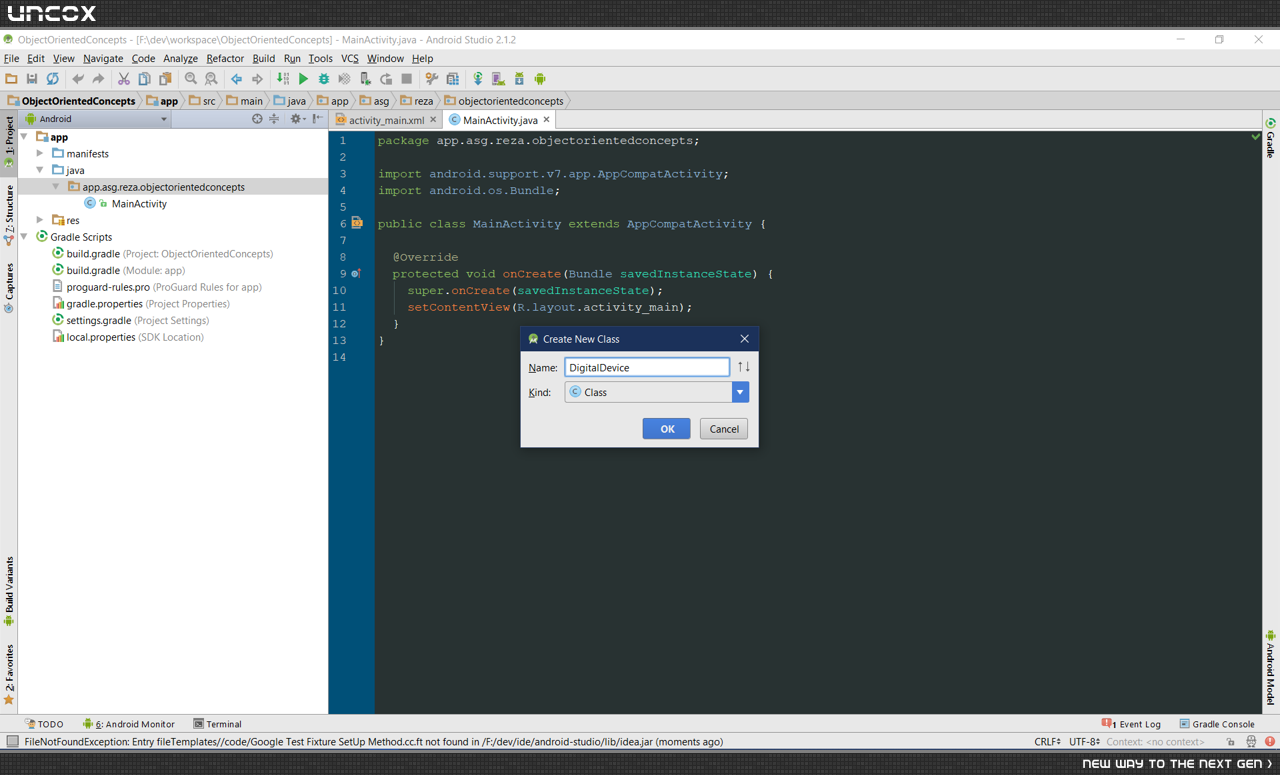Open file using the folder toolbar icon
This screenshot has width=1280, height=775.
click(x=11, y=79)
